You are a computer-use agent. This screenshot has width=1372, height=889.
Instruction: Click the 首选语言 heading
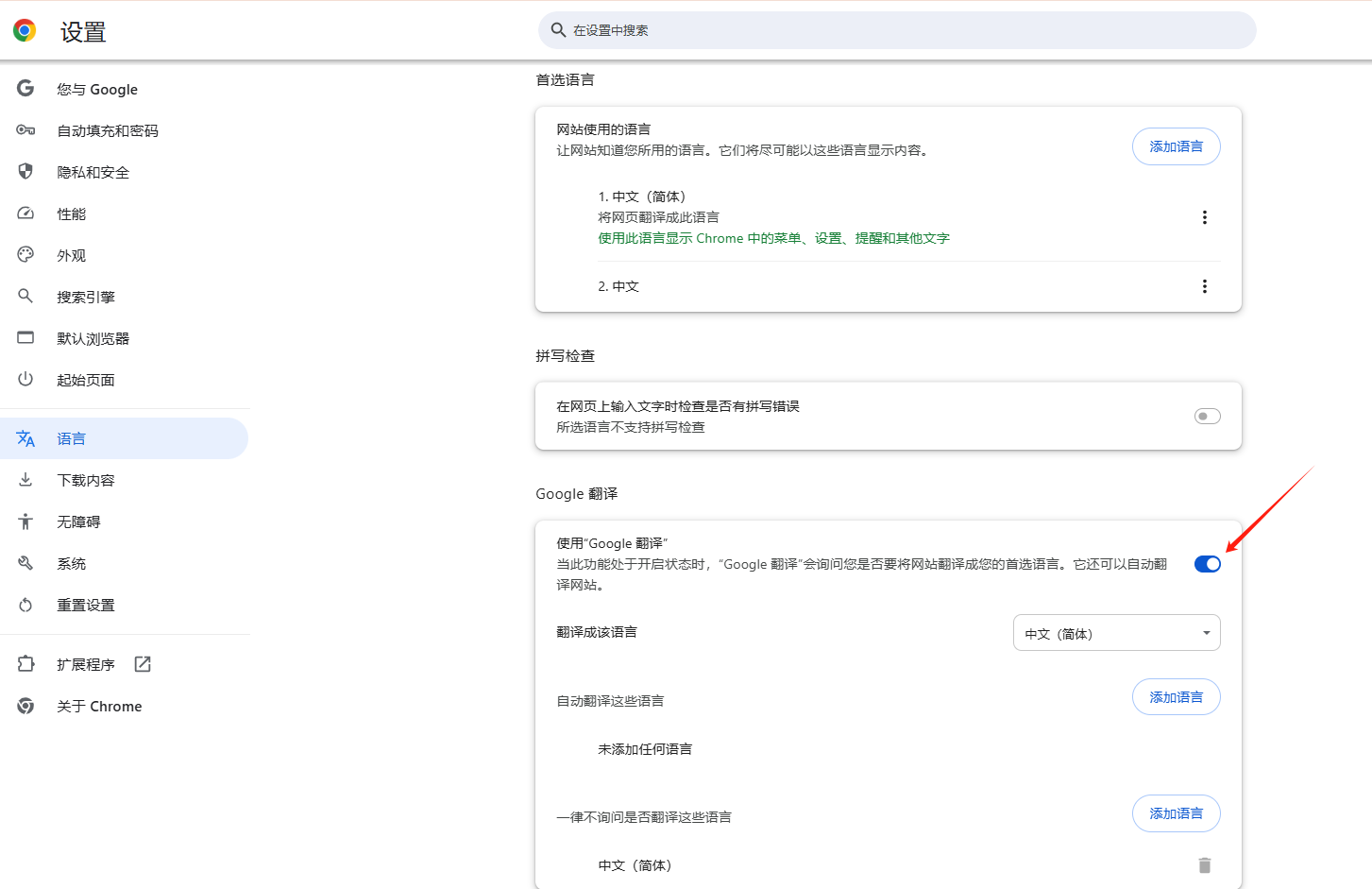pyautogui.click(x=565, y=80)
